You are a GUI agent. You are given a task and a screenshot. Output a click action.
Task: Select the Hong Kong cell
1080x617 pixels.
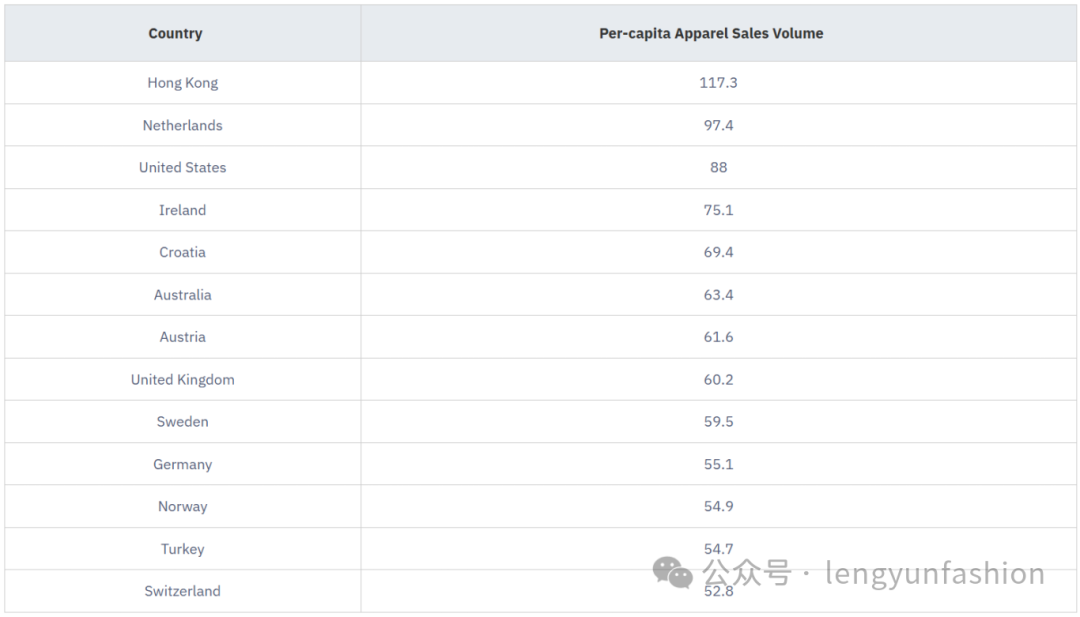point(183,83)
